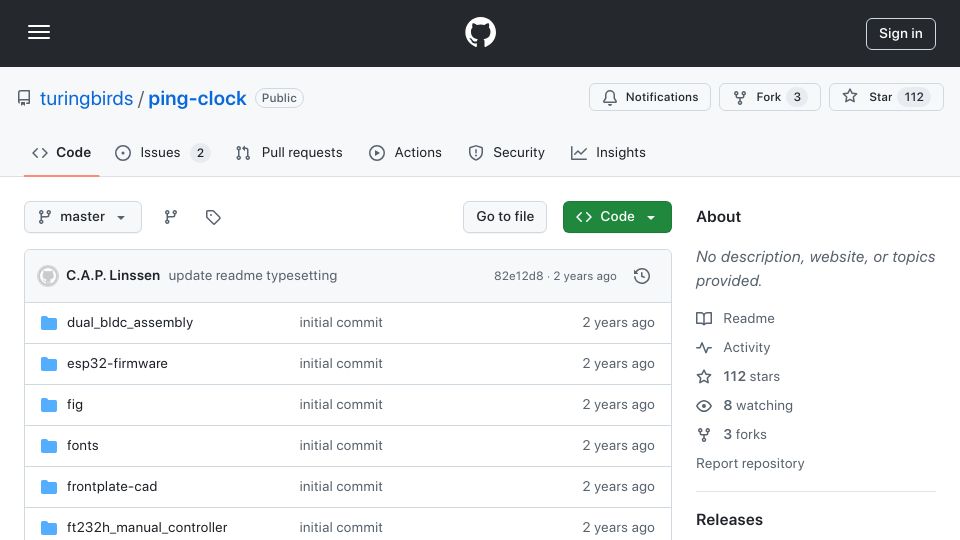The width and height of the screenshot is (960, 540).
Task: Click Report repository link
Action: click(x=750, y=463)
